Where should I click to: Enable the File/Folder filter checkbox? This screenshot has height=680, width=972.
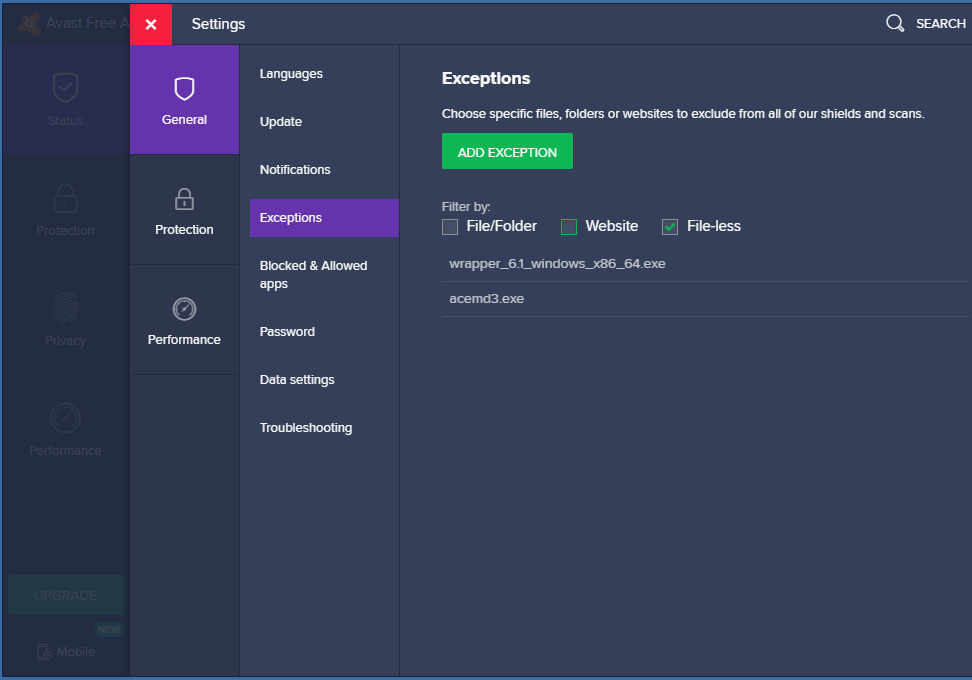450,227
